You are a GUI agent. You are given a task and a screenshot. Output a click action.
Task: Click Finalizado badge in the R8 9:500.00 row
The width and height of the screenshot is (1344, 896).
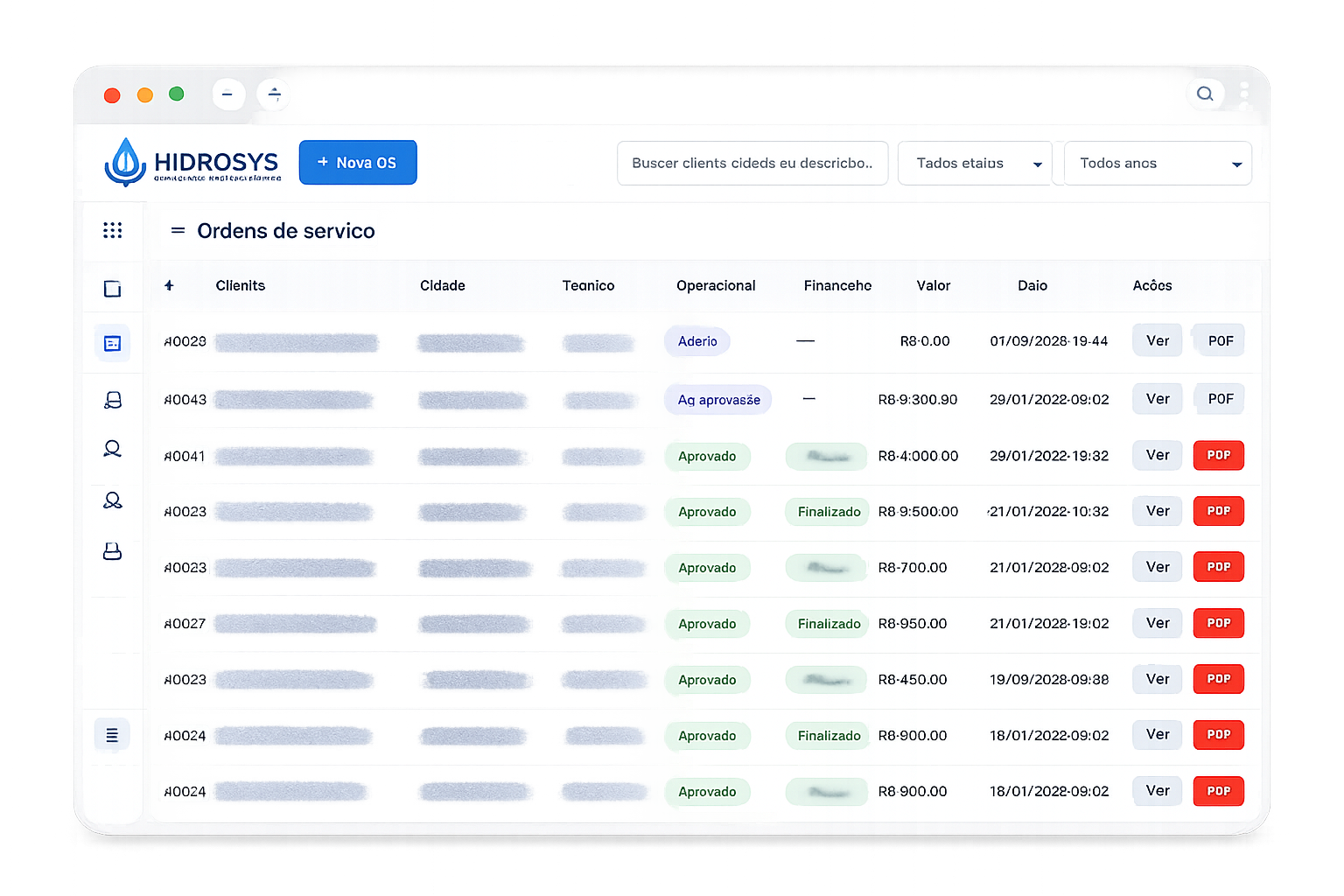pyautogui.click(x=828, y=512)
